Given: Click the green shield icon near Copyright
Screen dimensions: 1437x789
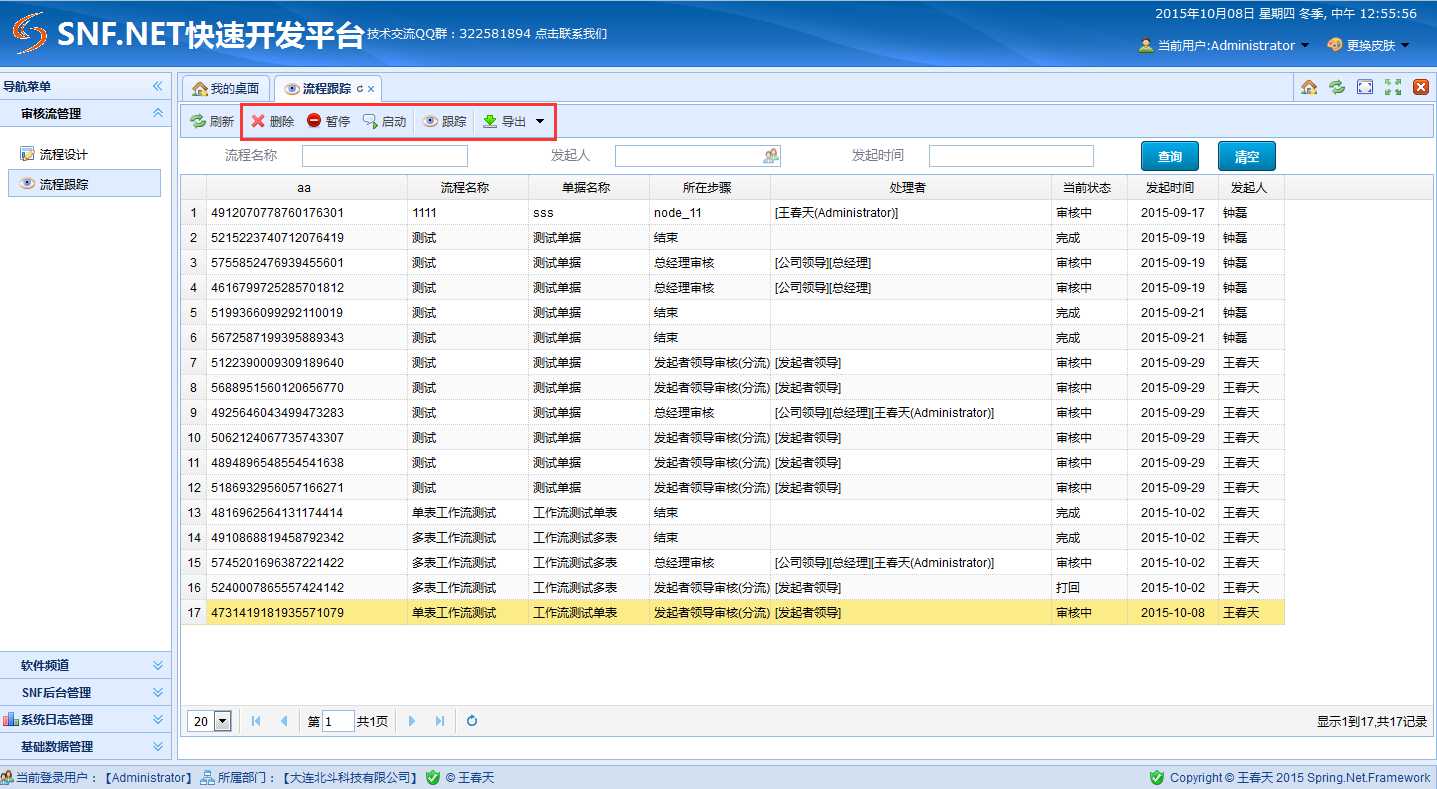Looking at the screenshot, I should coord(1157,778).
